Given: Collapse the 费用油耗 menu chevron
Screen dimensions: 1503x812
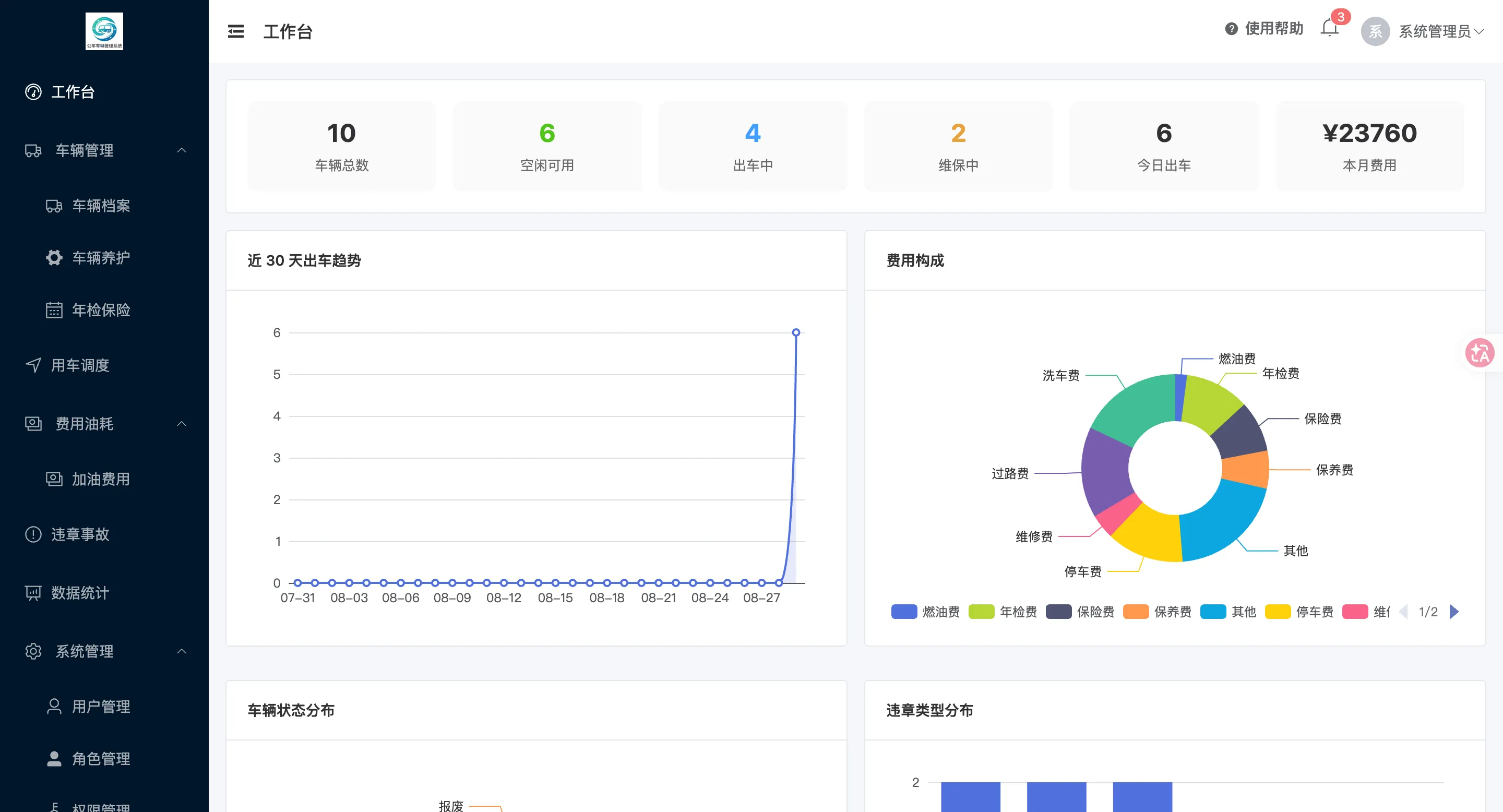Looking at the screenshot, I should (x=182, y=424).
